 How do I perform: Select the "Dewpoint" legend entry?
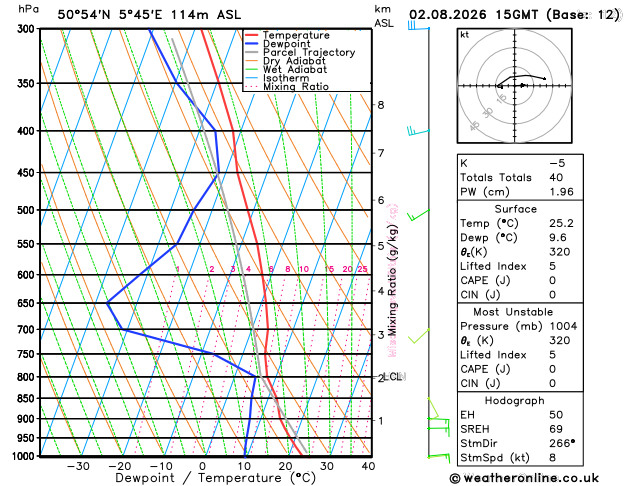(x=286, y=44)
